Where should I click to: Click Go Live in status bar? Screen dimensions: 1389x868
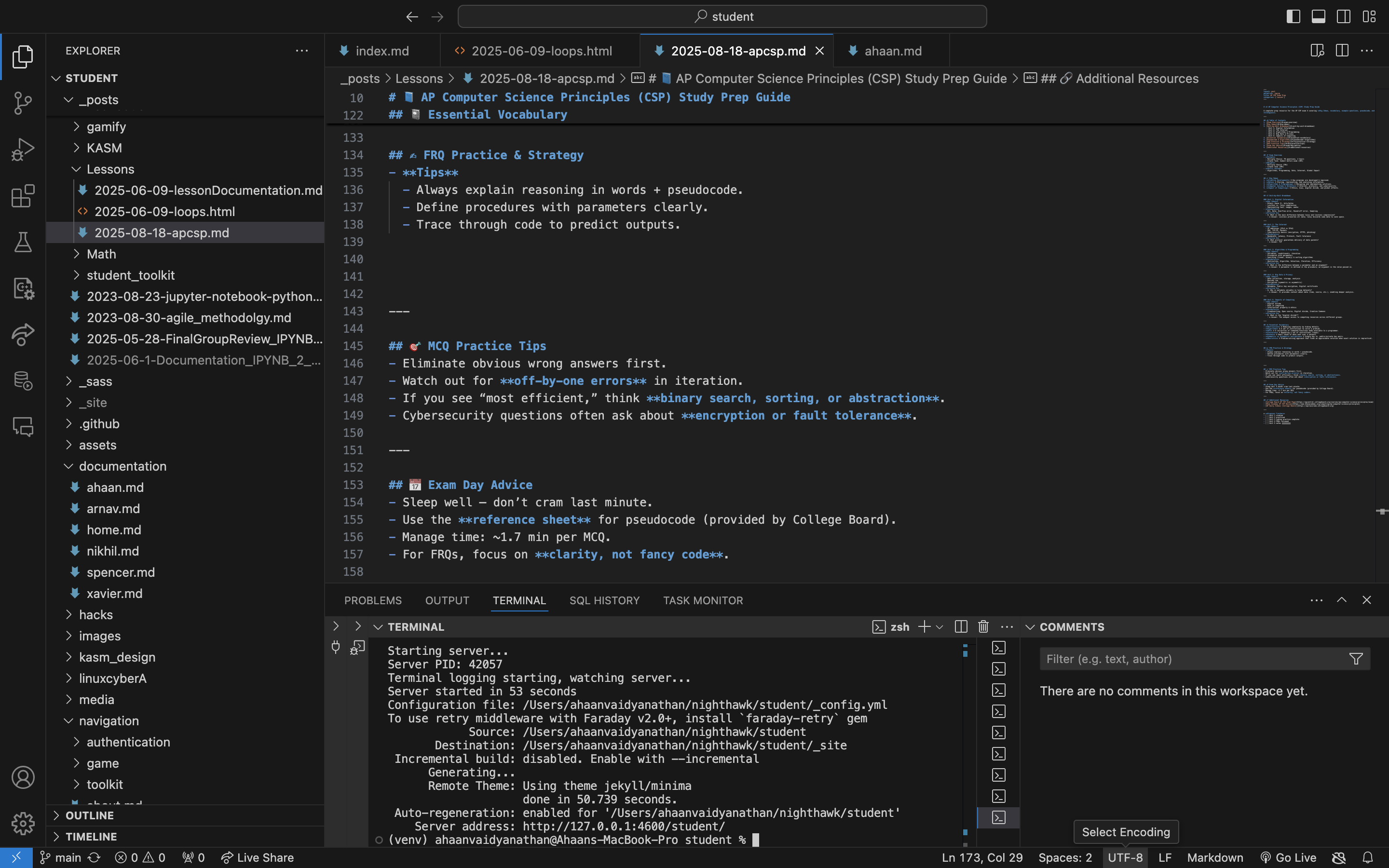[1288, 858]
